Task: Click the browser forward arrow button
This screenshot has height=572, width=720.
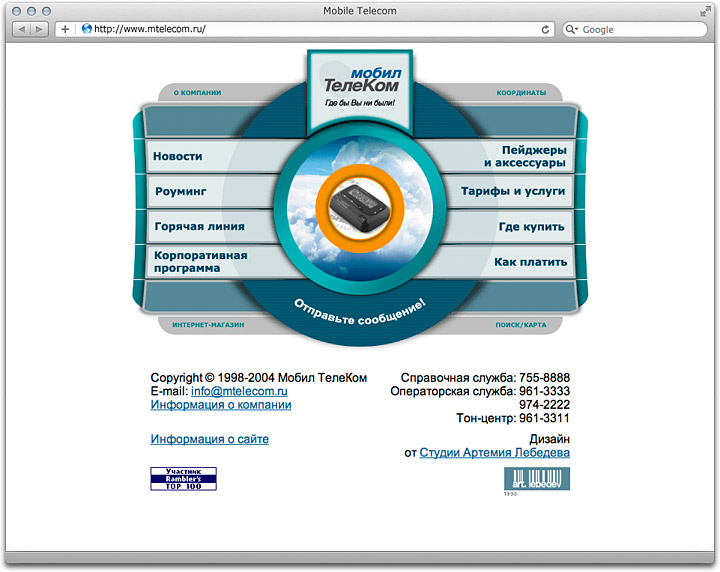Action: 40,30
